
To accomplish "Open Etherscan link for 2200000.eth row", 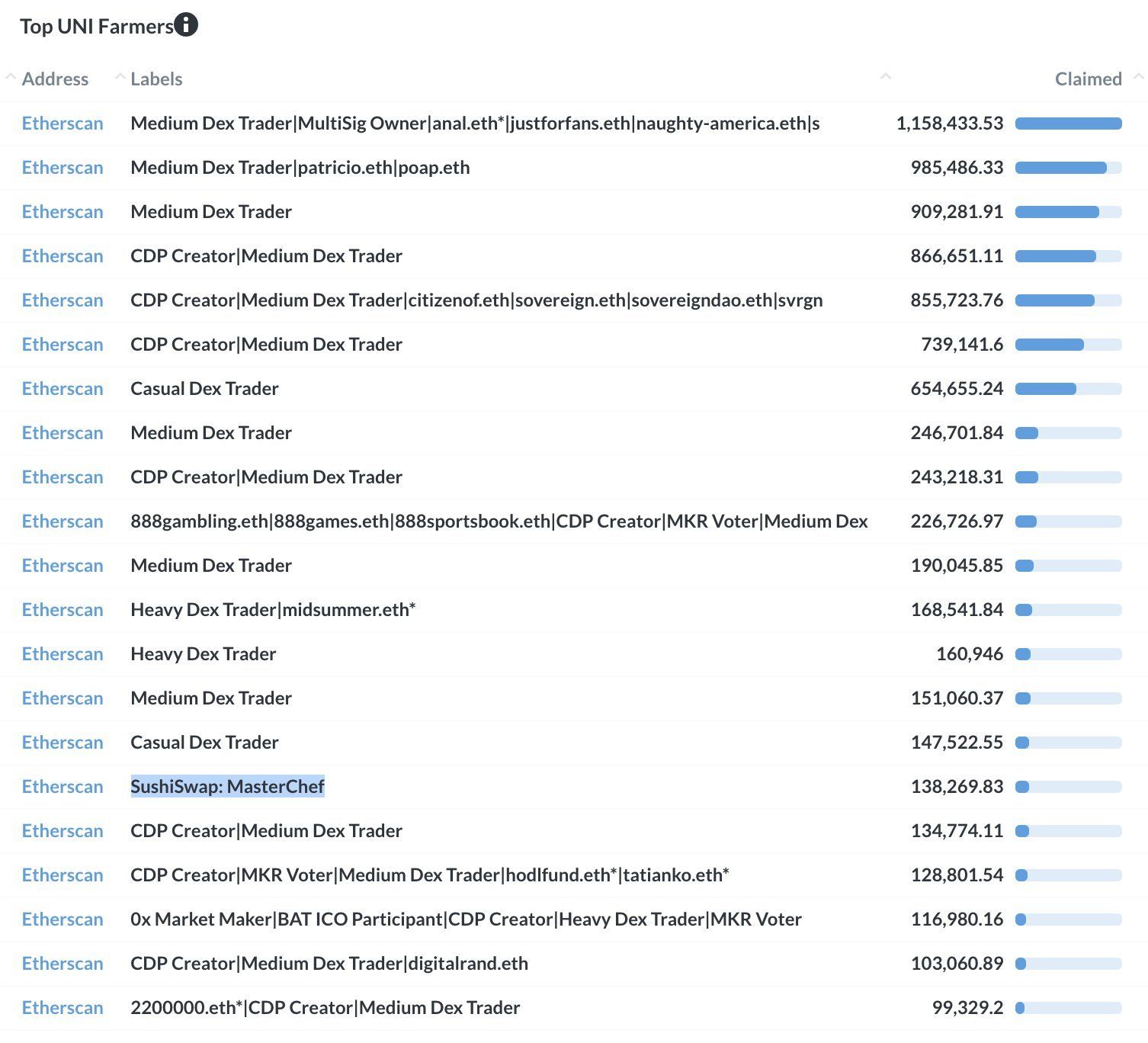I will [x=63, y=1008].
